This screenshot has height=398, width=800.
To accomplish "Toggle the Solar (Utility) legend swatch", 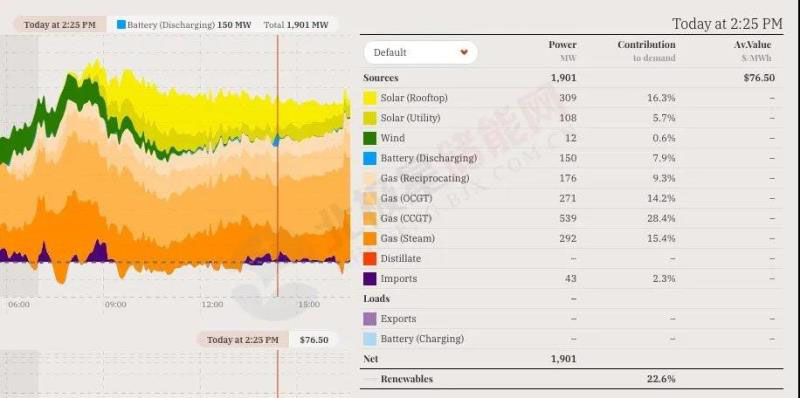I will coord(370,118).
